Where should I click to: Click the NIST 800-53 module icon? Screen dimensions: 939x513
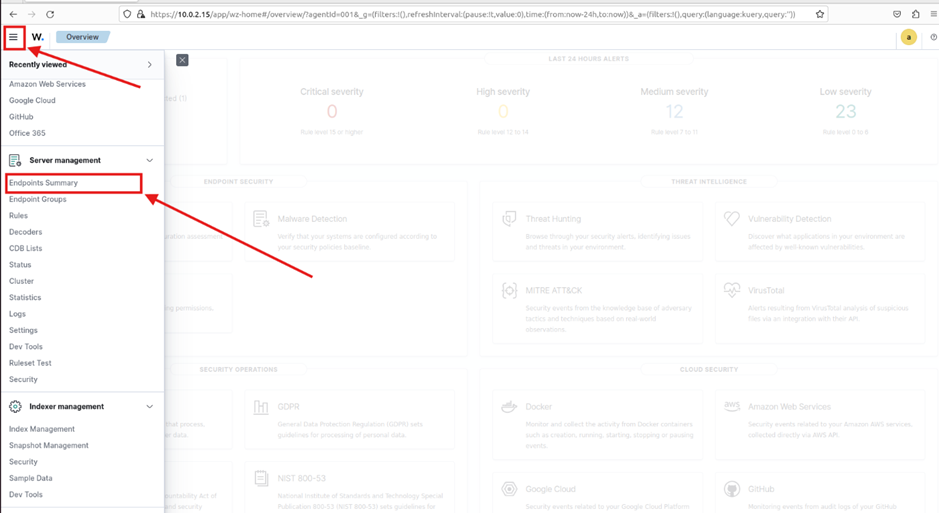[x=261, y=478]
